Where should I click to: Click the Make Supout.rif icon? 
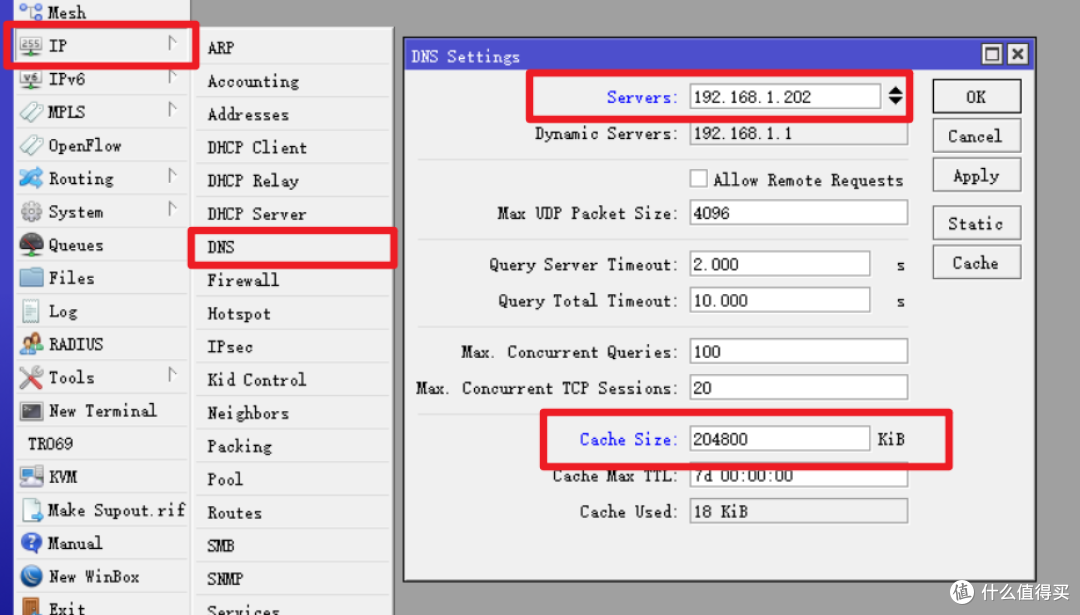(31, 510)
